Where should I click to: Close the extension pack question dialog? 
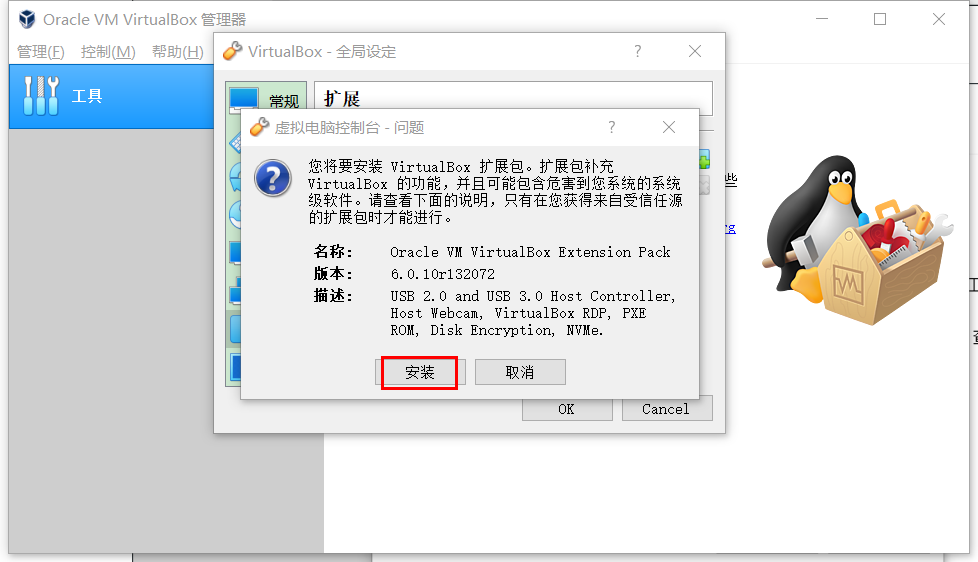[669, 127]
